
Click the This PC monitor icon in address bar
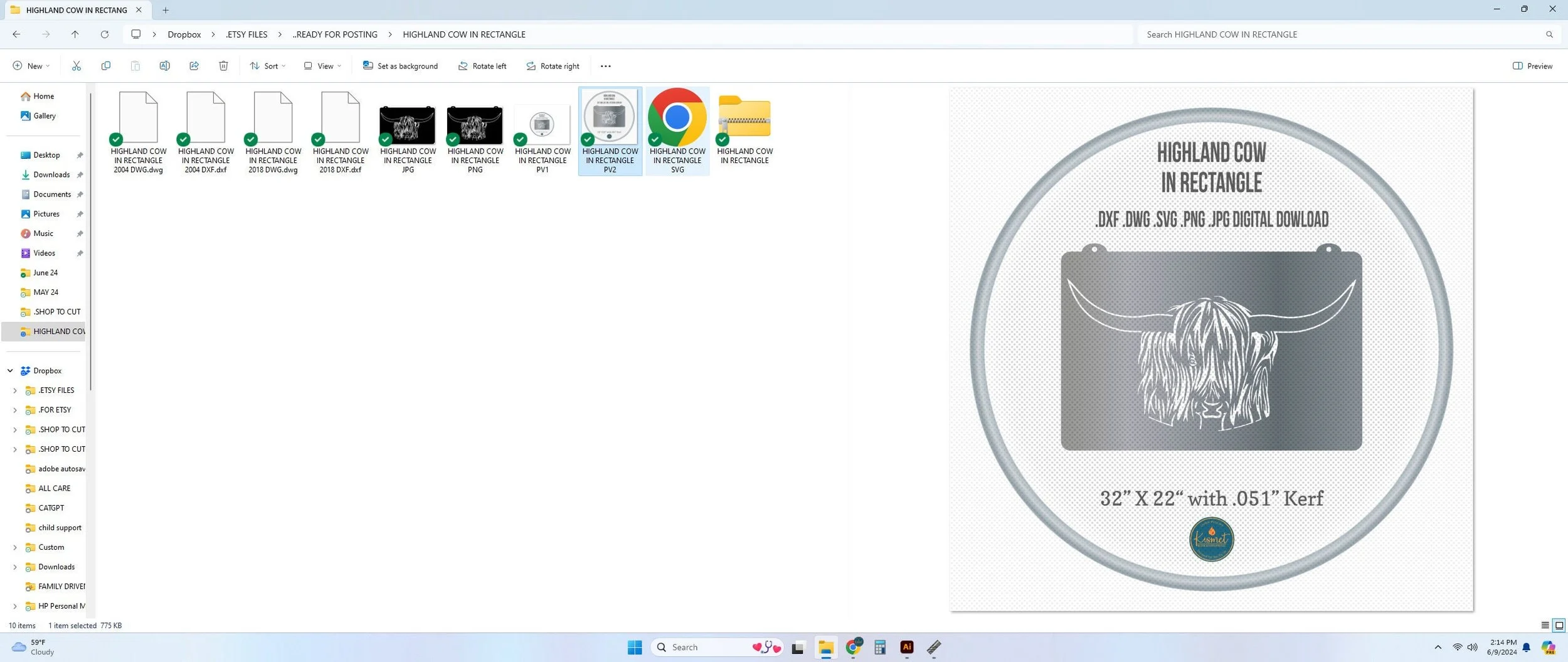135,35
